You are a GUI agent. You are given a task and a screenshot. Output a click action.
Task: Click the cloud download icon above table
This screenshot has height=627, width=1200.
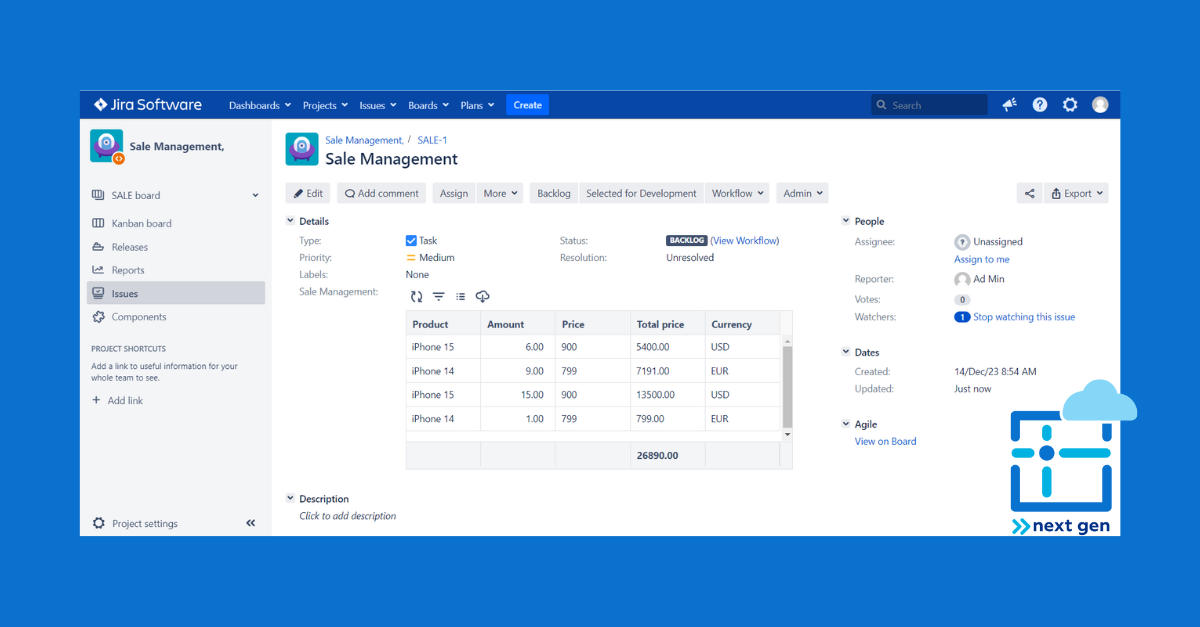(483, 296)
